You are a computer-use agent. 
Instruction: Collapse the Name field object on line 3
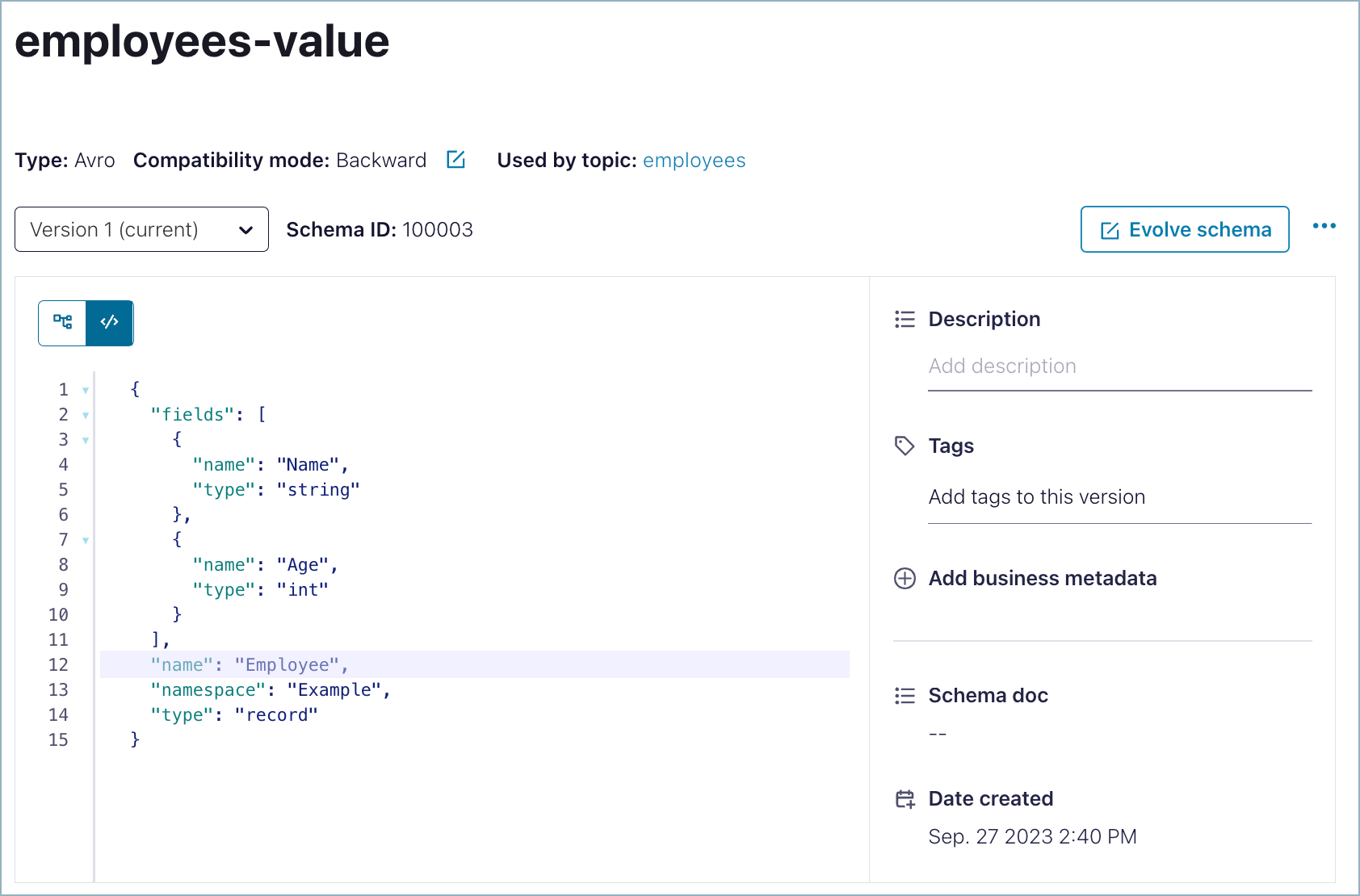click(x=85, y=439)
